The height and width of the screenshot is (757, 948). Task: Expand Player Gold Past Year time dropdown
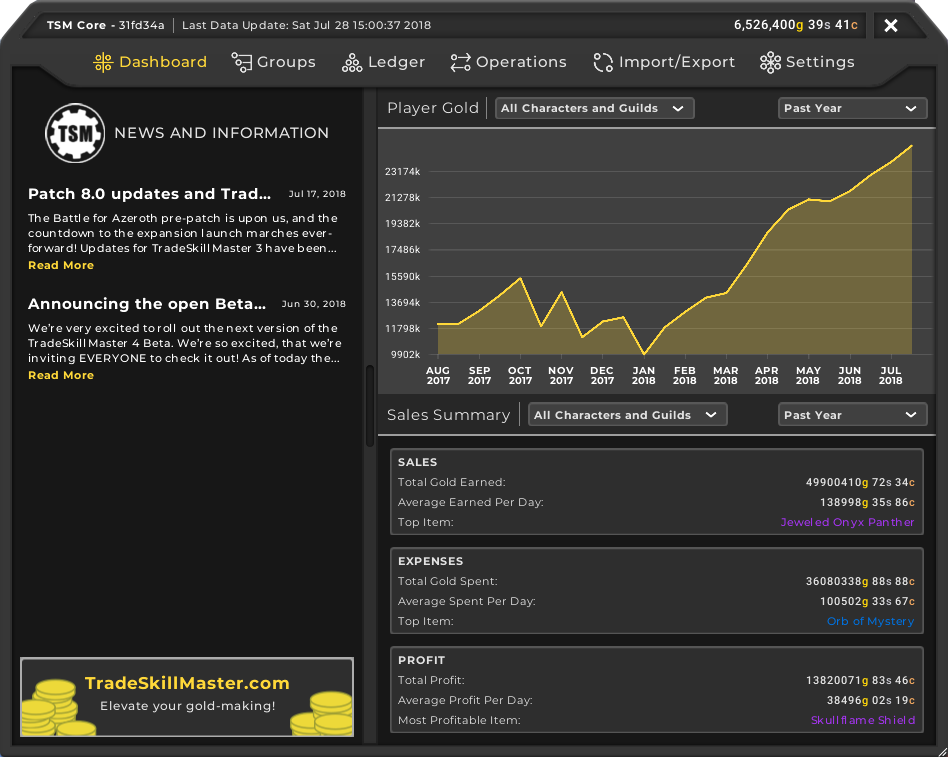pos(850,108)
